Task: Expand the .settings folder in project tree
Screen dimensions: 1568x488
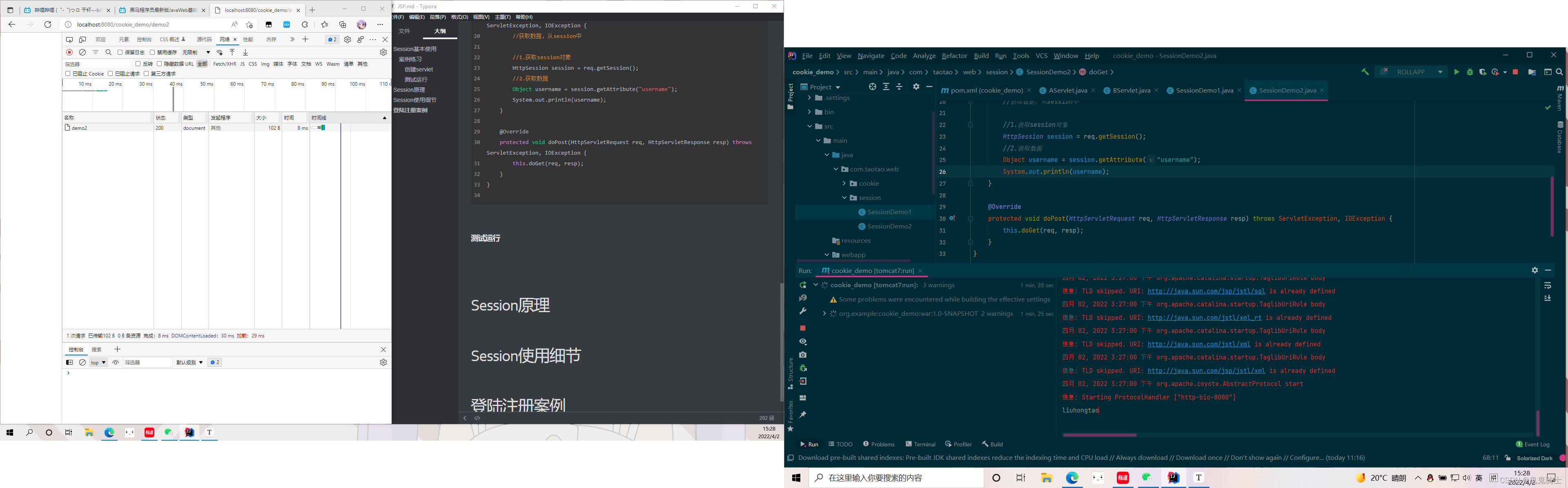Action: (810, 98)
